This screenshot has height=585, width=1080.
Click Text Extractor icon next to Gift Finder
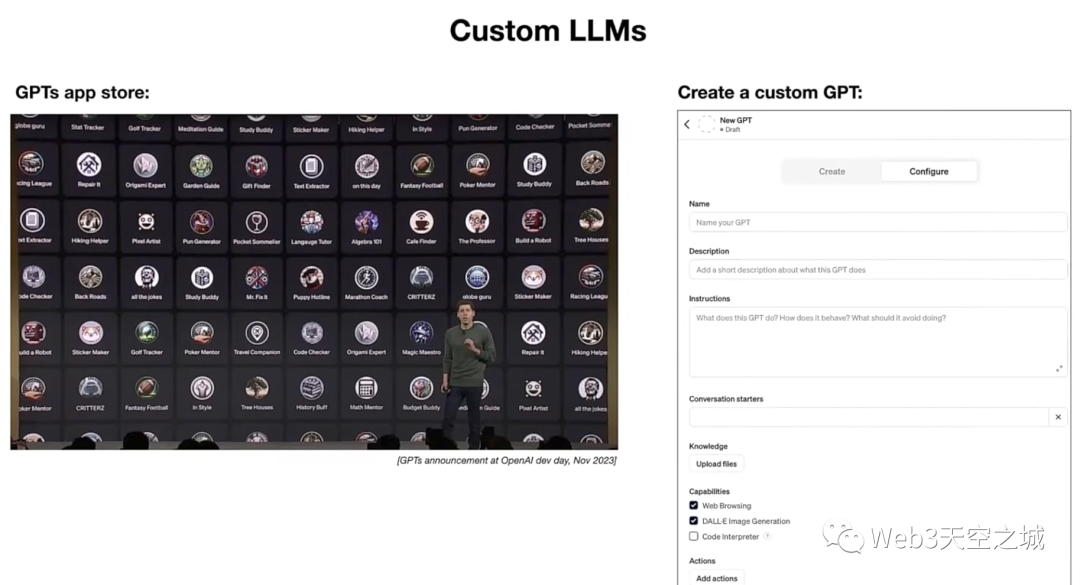[x=311, y=166]
